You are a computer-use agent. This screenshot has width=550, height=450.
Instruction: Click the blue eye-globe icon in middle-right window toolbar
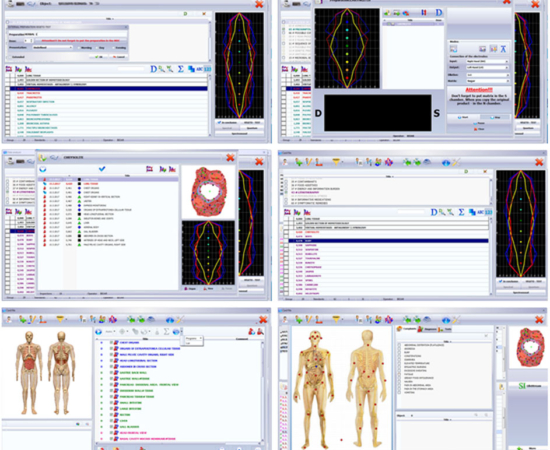point(446,162)
